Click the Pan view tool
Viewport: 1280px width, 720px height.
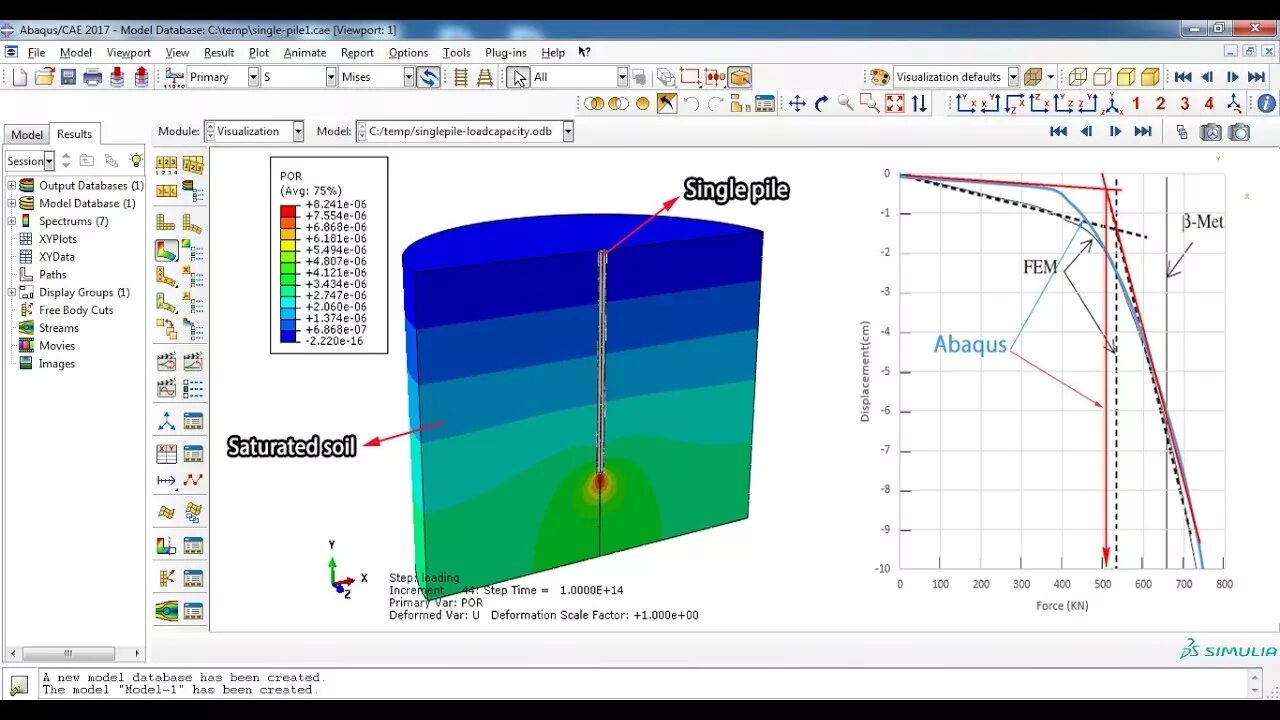pyautogui.click(x=797, y=103)
